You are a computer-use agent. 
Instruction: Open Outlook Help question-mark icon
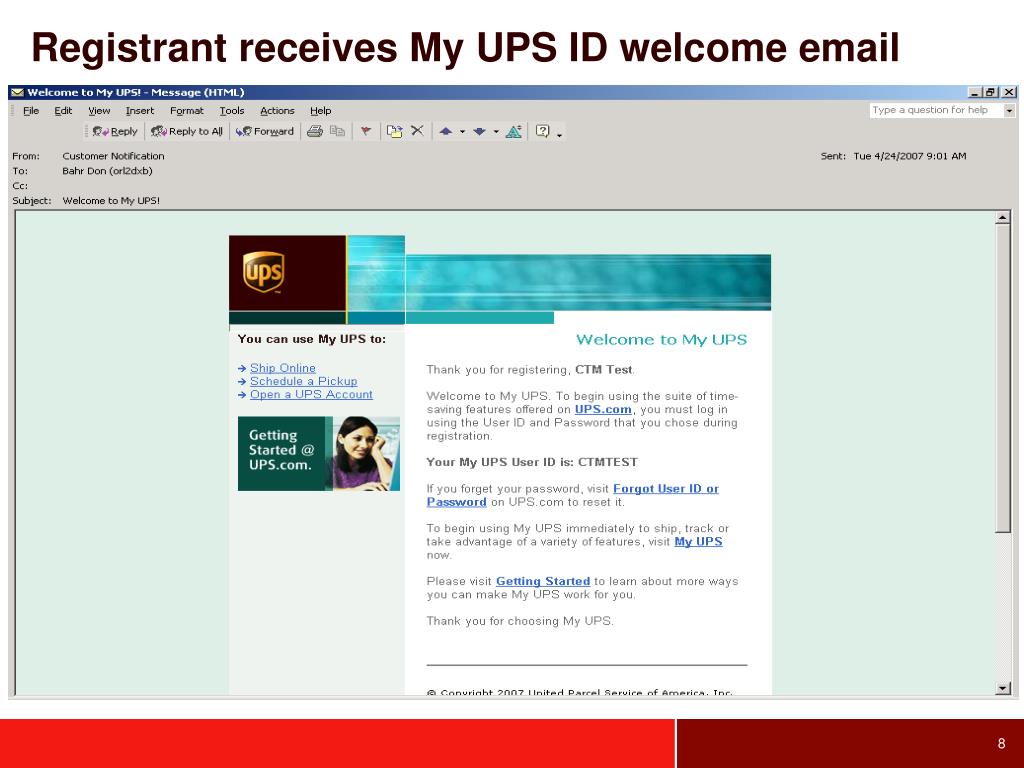(542, 131)
